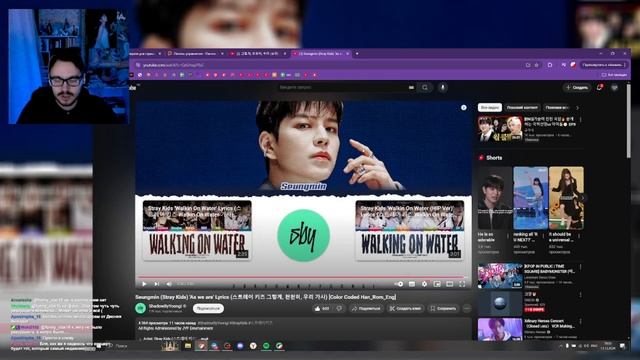This screenshot has width=640, height=360.
Task: Open the account avatar menu
Action: 615,87
